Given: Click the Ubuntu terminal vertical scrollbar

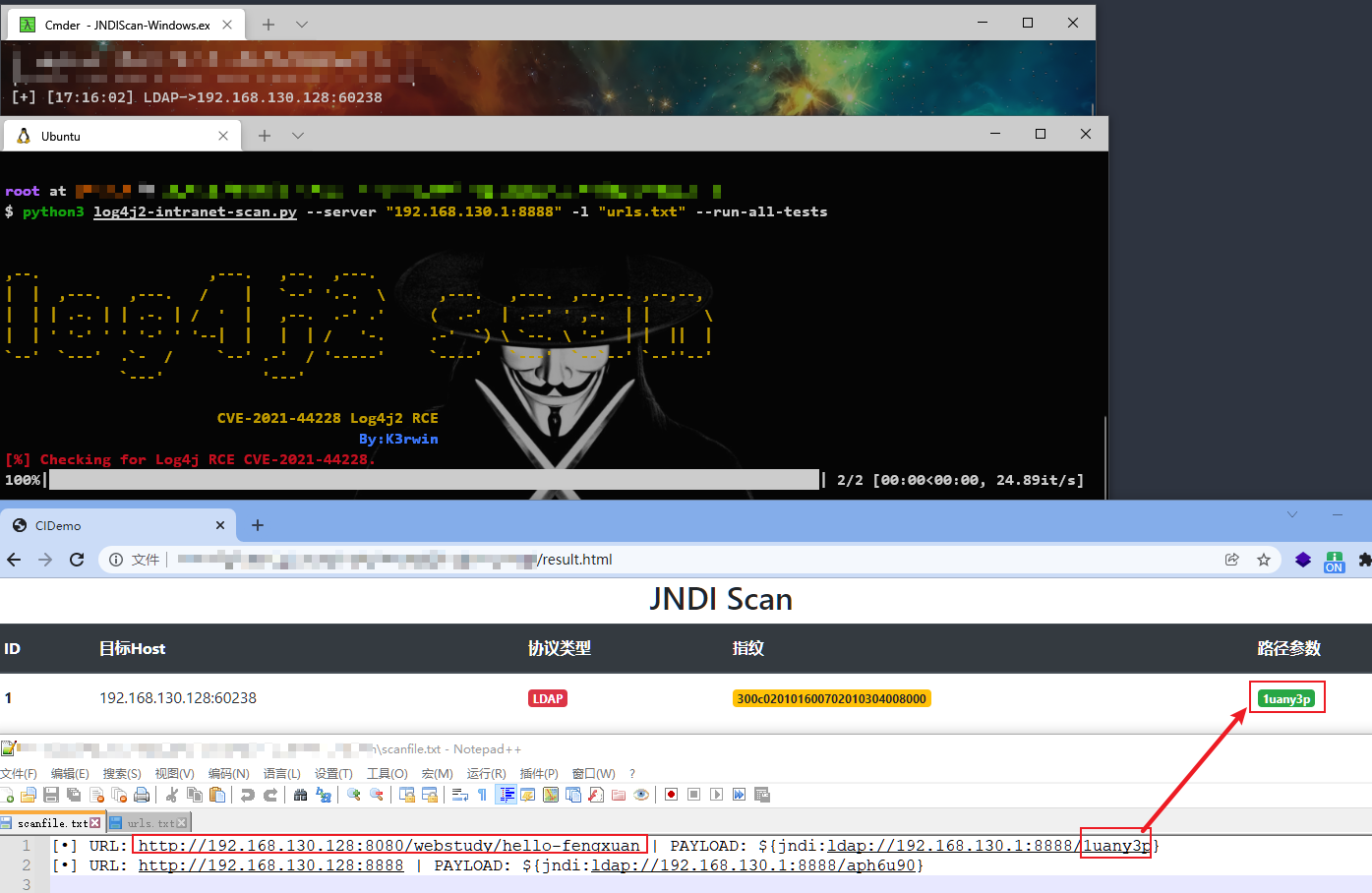Looking at the screenshot, I should tap(1105, 457).
